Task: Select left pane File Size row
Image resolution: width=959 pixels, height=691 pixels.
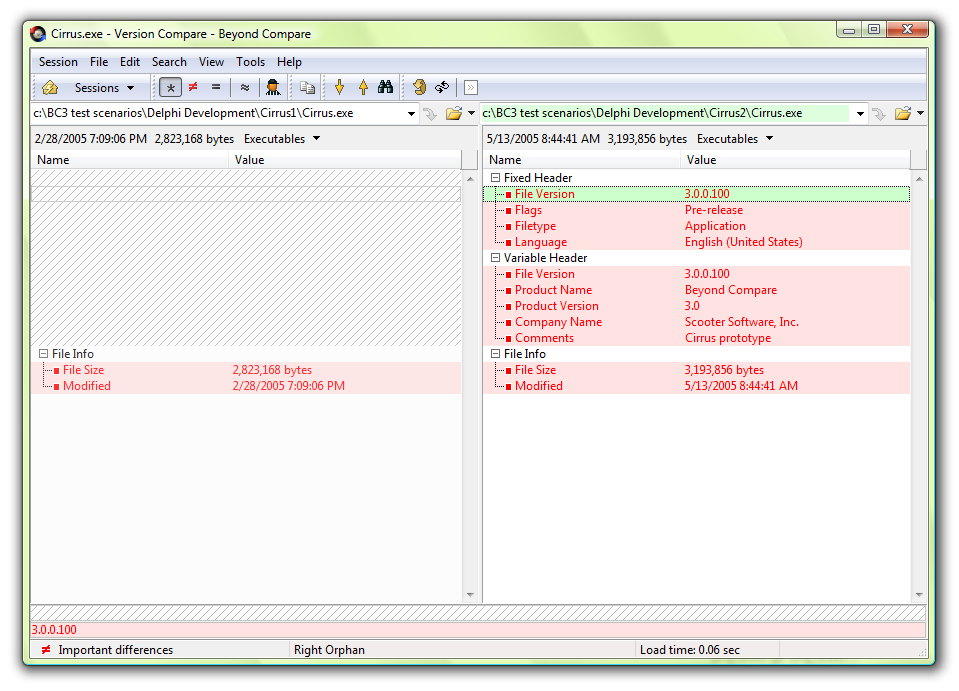Action: 246,370
